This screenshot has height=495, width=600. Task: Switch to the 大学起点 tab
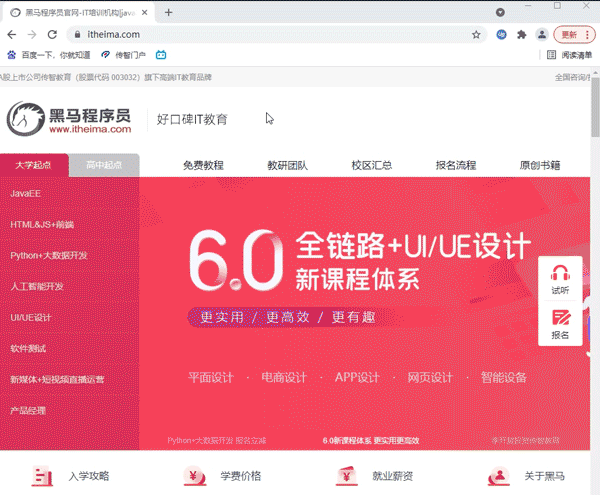tap(34, 165)
